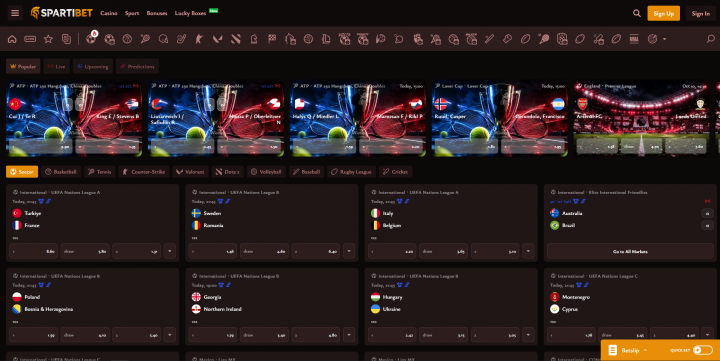Click the Spartibet logo

tap(61, 13)
